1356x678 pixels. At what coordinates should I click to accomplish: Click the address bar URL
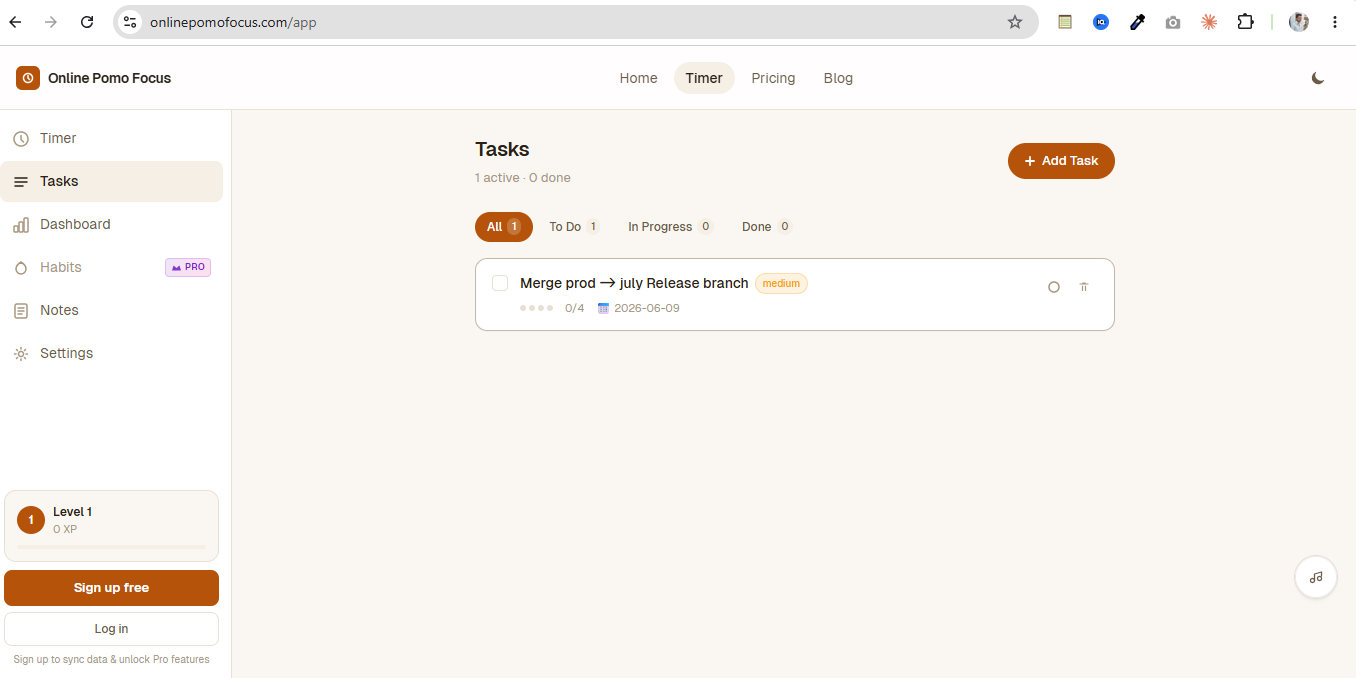[x=233, y=22]
